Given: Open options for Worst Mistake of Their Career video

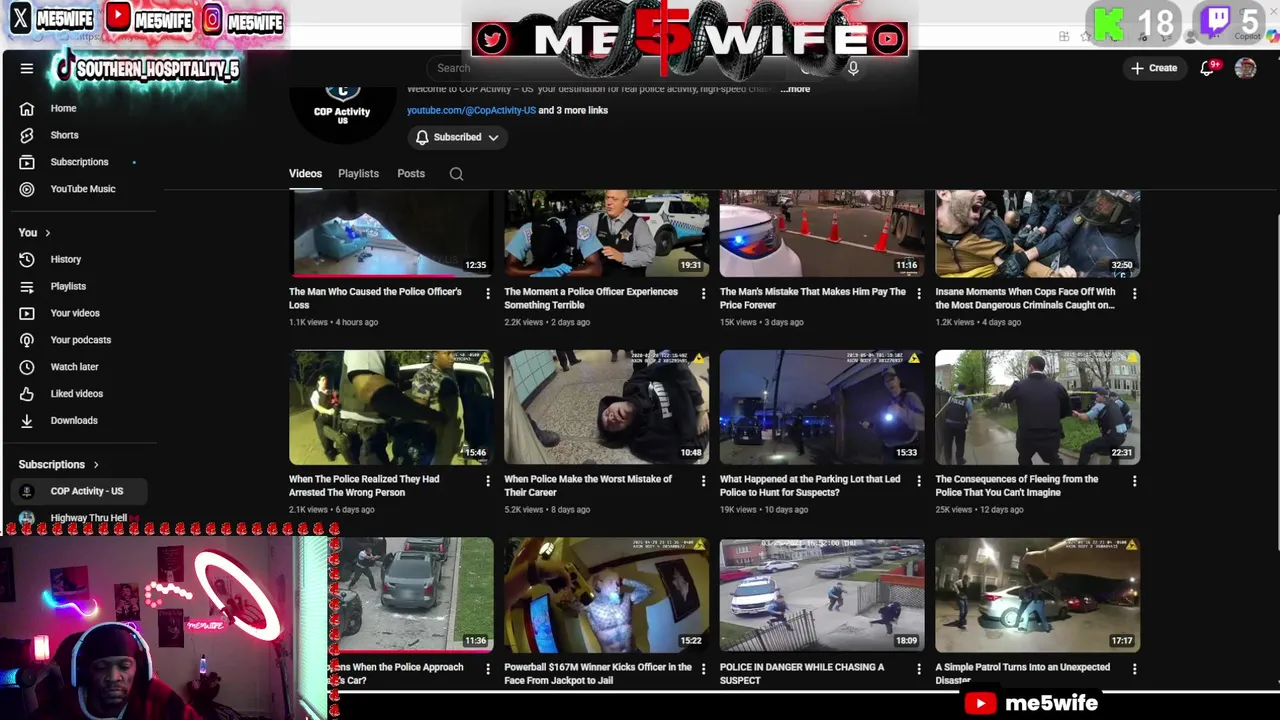Looking at the screenshot, I should [703, 481].
